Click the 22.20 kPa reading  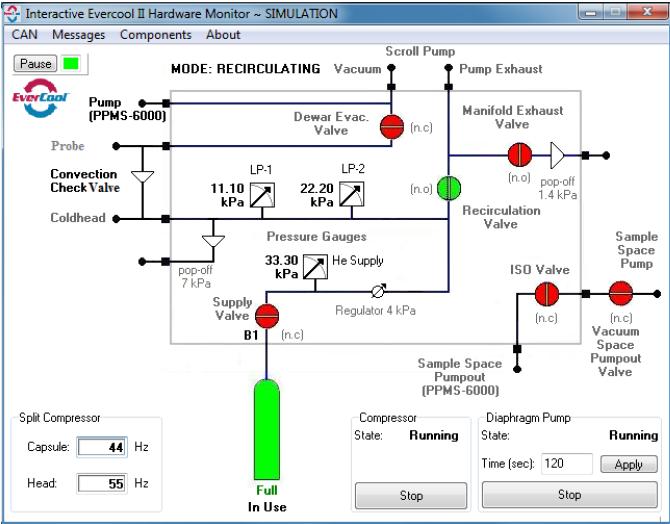[x=317, y=195]
